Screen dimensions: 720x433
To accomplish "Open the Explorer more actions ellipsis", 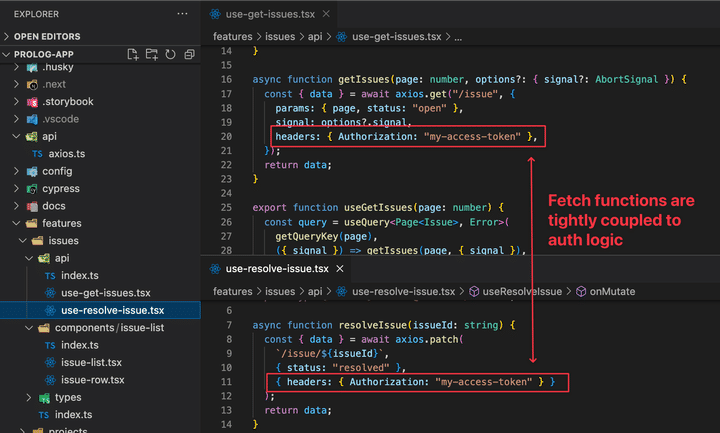I will [181, 14].
